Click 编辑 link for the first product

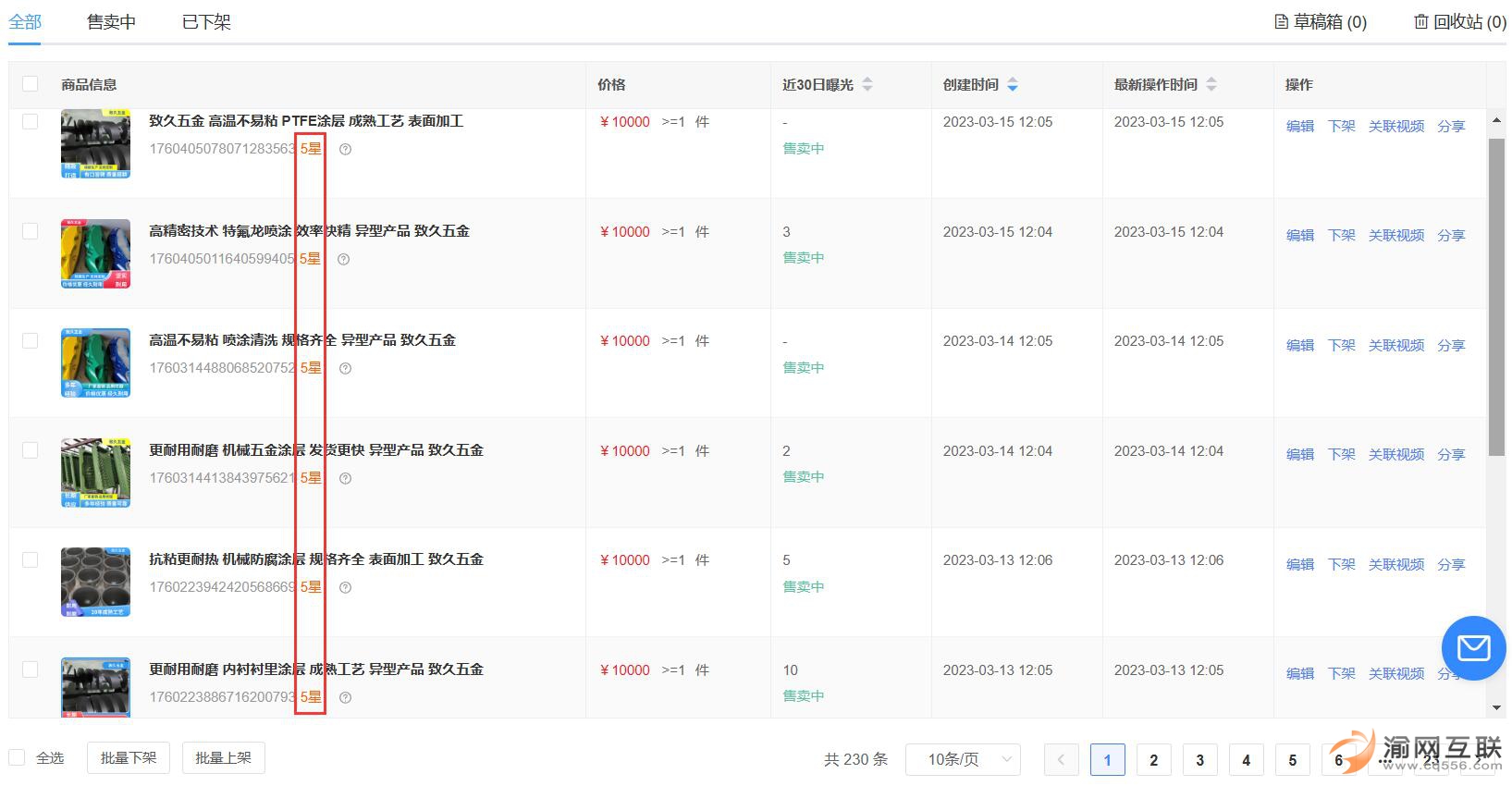[x=1299, y=127]
